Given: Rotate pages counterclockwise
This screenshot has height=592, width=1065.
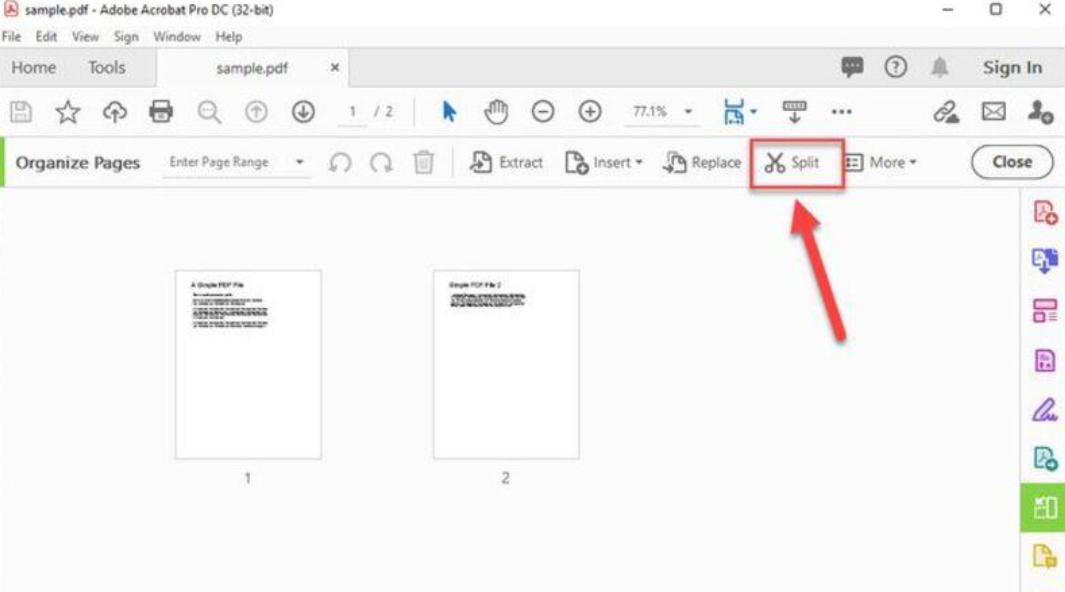Looking at the screenshot, I should 340,163.
